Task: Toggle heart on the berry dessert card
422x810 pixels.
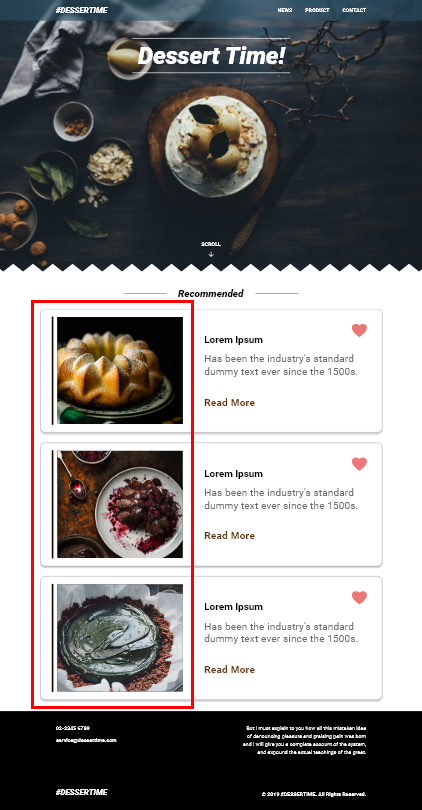Action: tap(360, 464)
